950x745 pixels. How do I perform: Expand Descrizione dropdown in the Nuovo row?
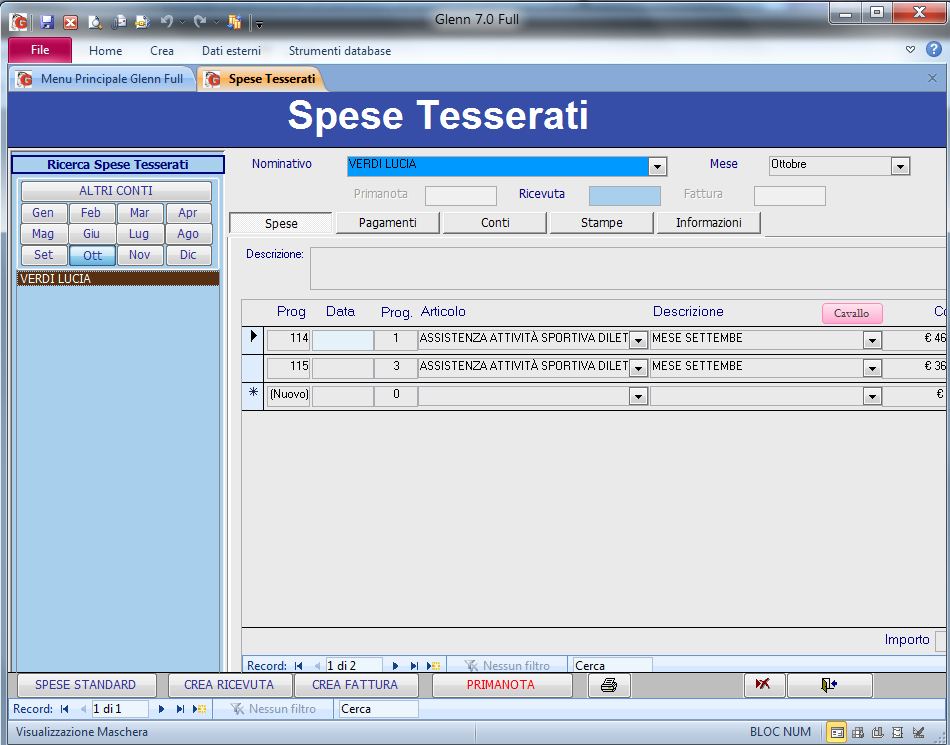click(x=872, y=396)
